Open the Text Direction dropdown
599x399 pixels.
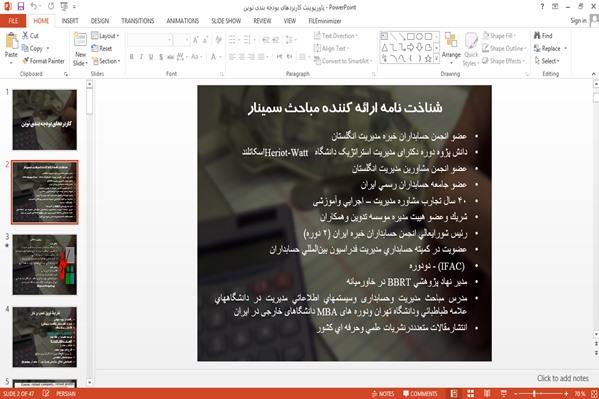(x=336, y=36)
